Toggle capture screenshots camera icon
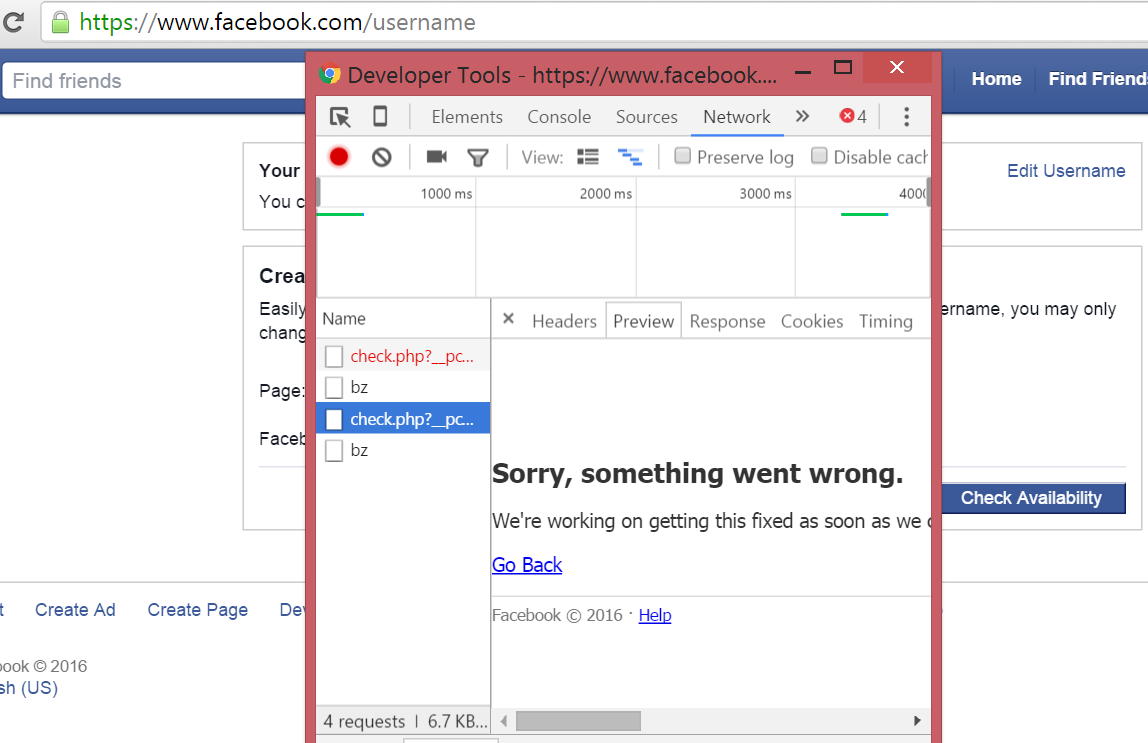The image size is (1148, 743). tap(437, 157)
